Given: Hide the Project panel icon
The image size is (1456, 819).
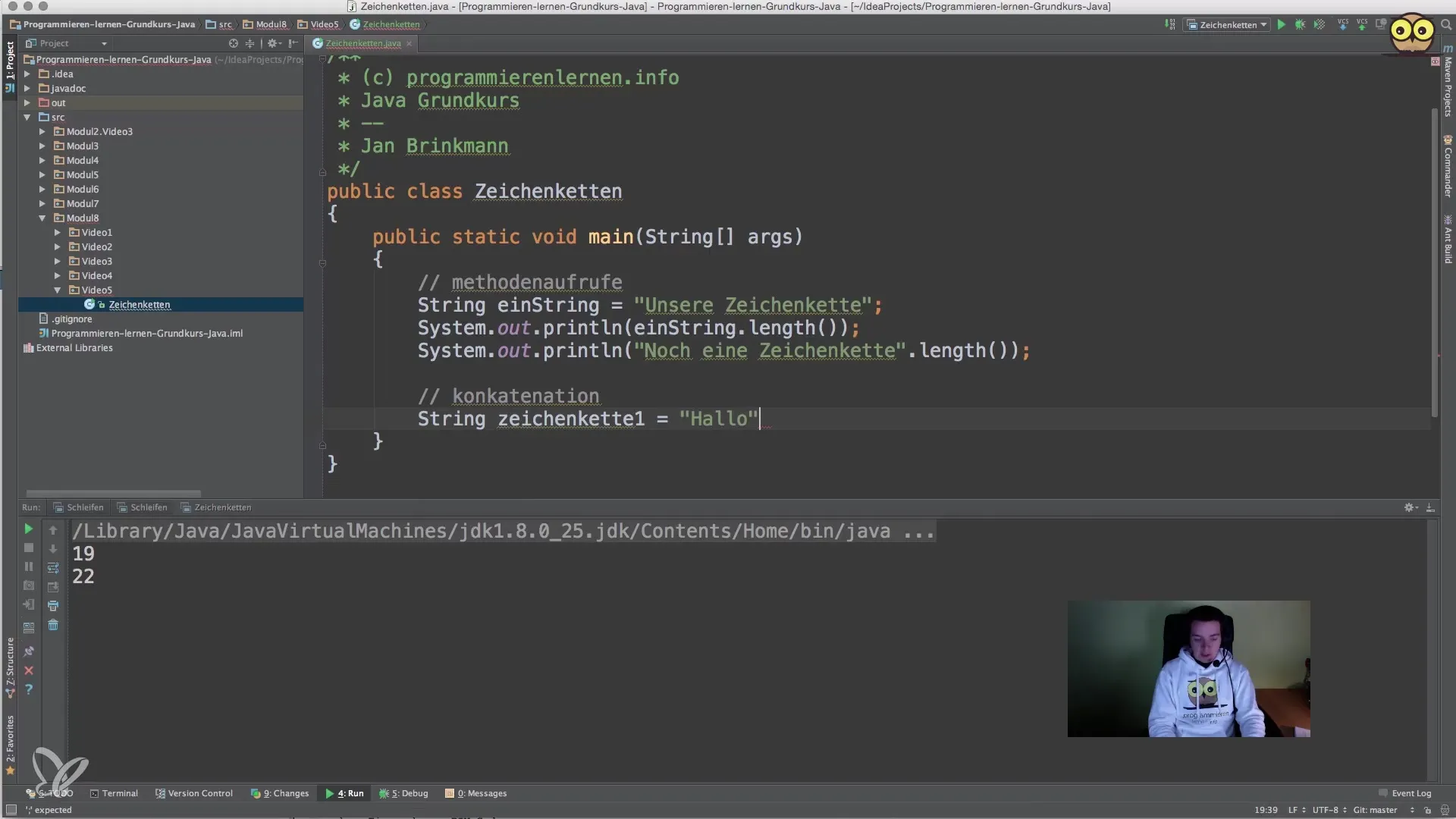Looking at the screenshot, I should point(293,43).
